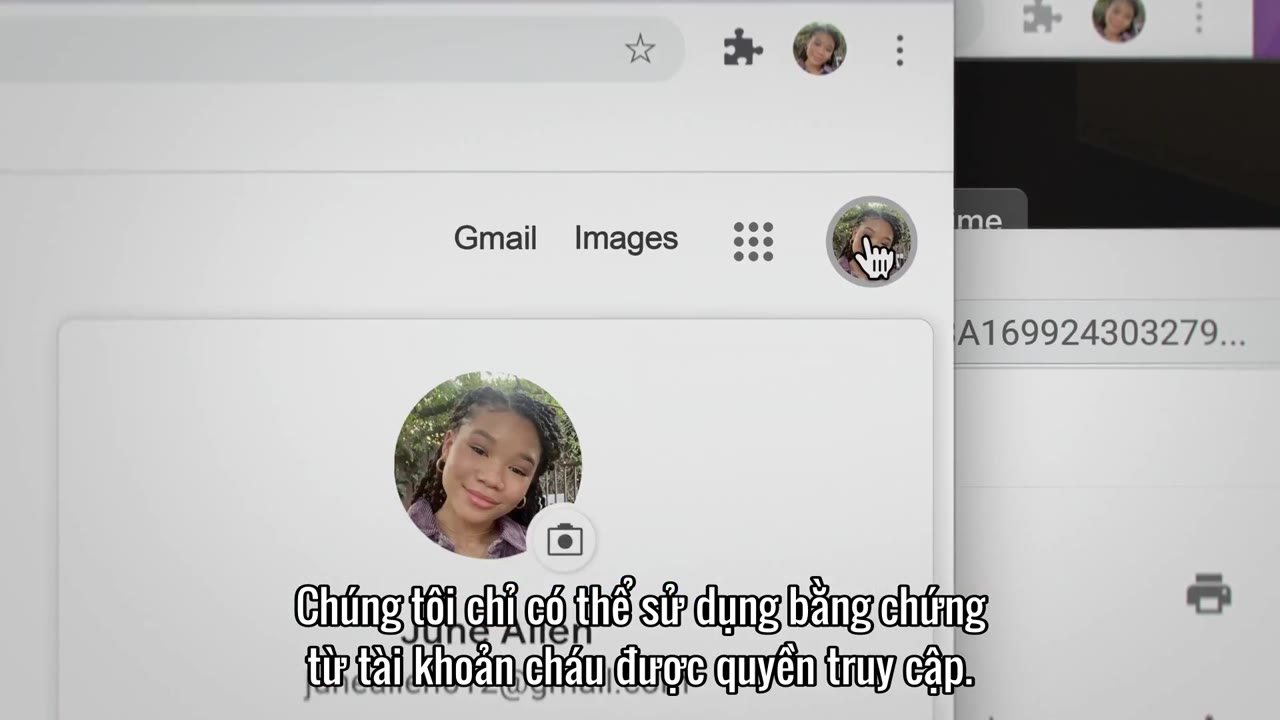The height and width of the screenshot is (720, 1280).
Task: Click the large June Allen profile picture
Action: coord(488,465)
